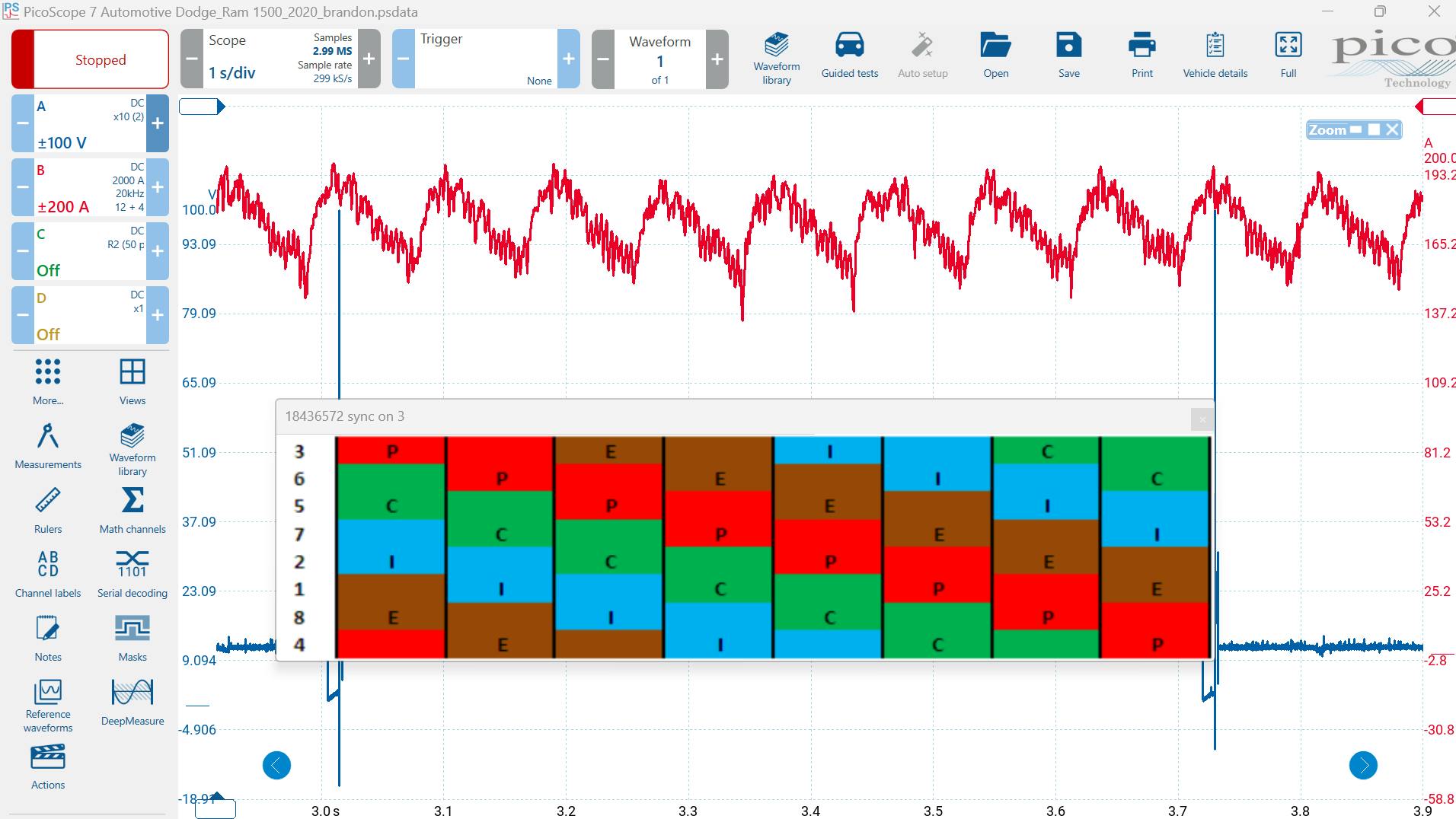Open Reference waveforms

pyautogui.click(x=47, y=700)
